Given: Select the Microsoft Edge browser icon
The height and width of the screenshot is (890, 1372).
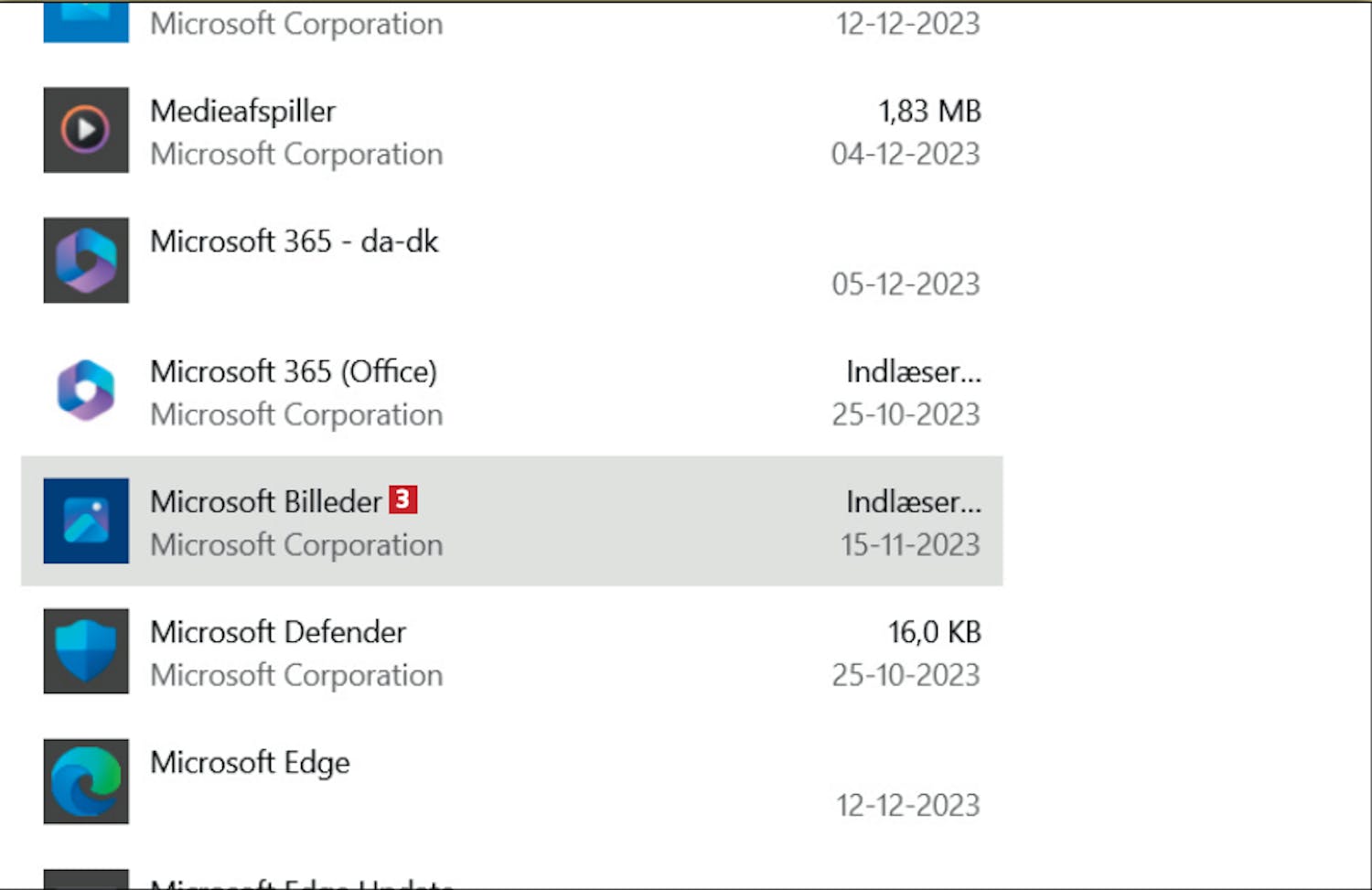Looking at the screenshot, I should (86, 781).
